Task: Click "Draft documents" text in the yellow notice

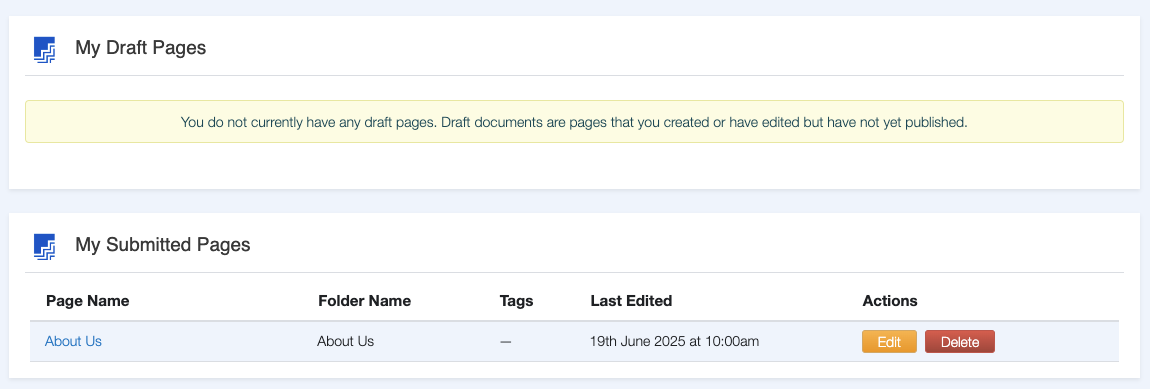Action: pyautogui.click(x=488, y=122)
